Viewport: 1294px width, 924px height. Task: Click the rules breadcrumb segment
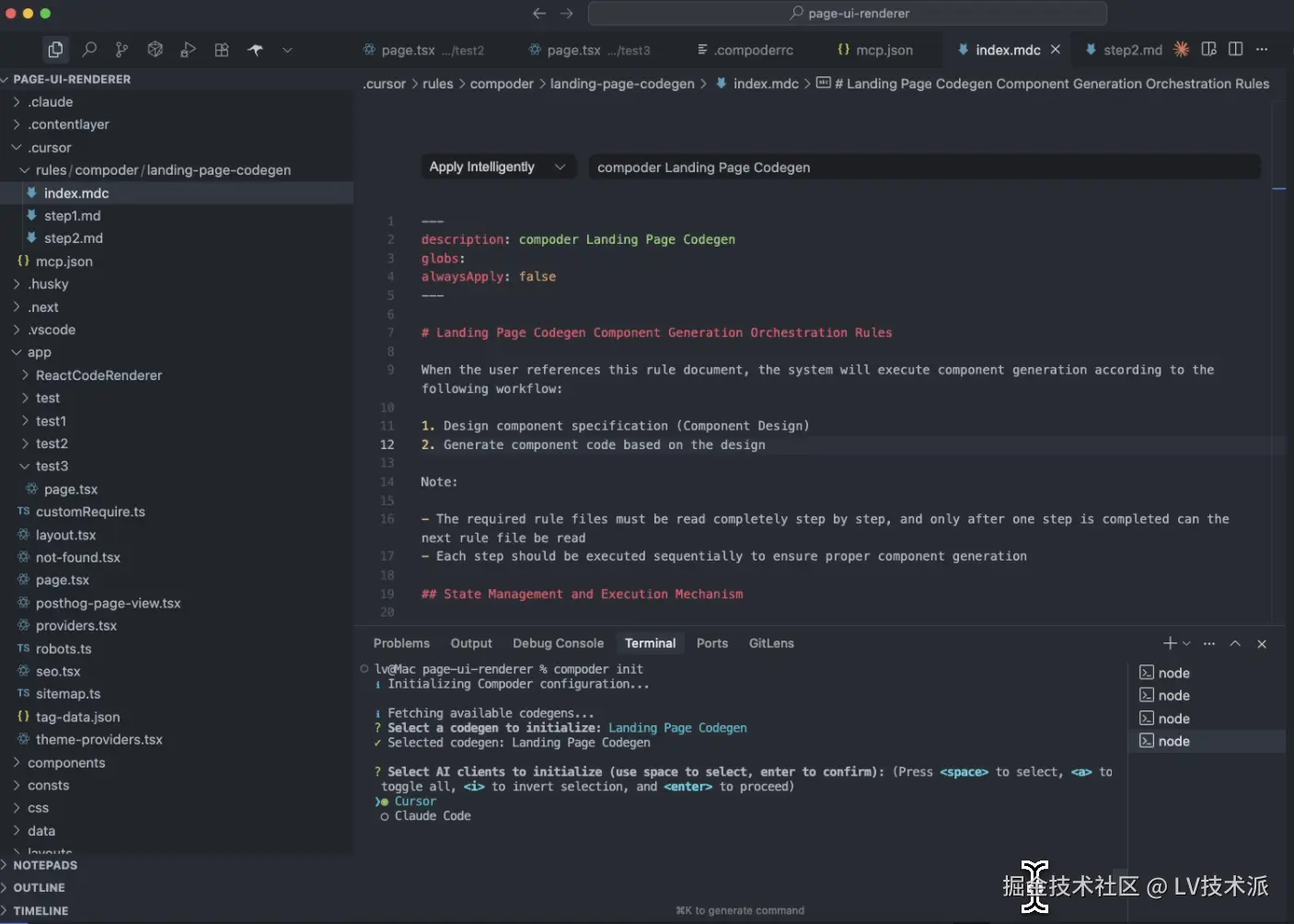(x=438, y=84)
